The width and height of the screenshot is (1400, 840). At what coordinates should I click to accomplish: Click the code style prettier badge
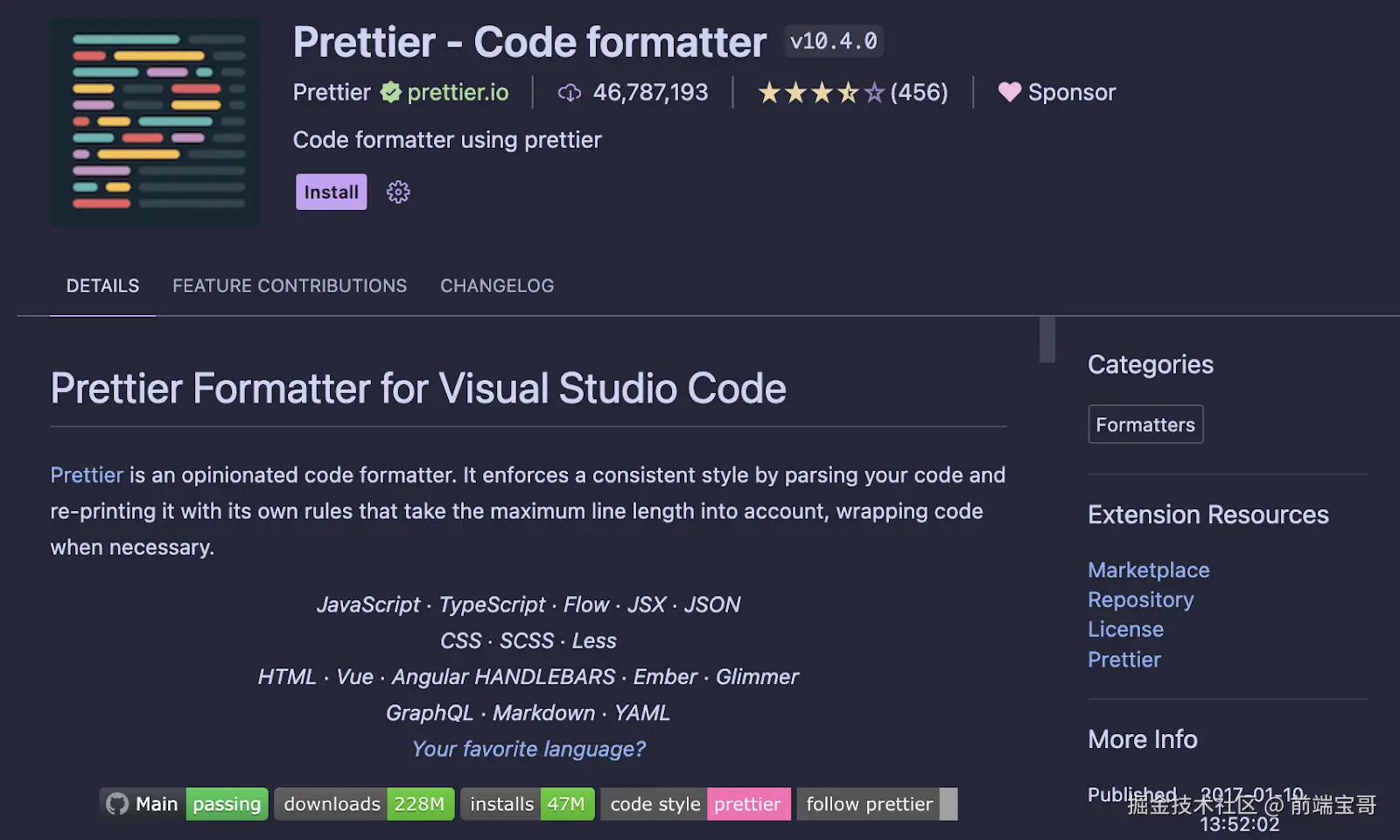(696, 804)
